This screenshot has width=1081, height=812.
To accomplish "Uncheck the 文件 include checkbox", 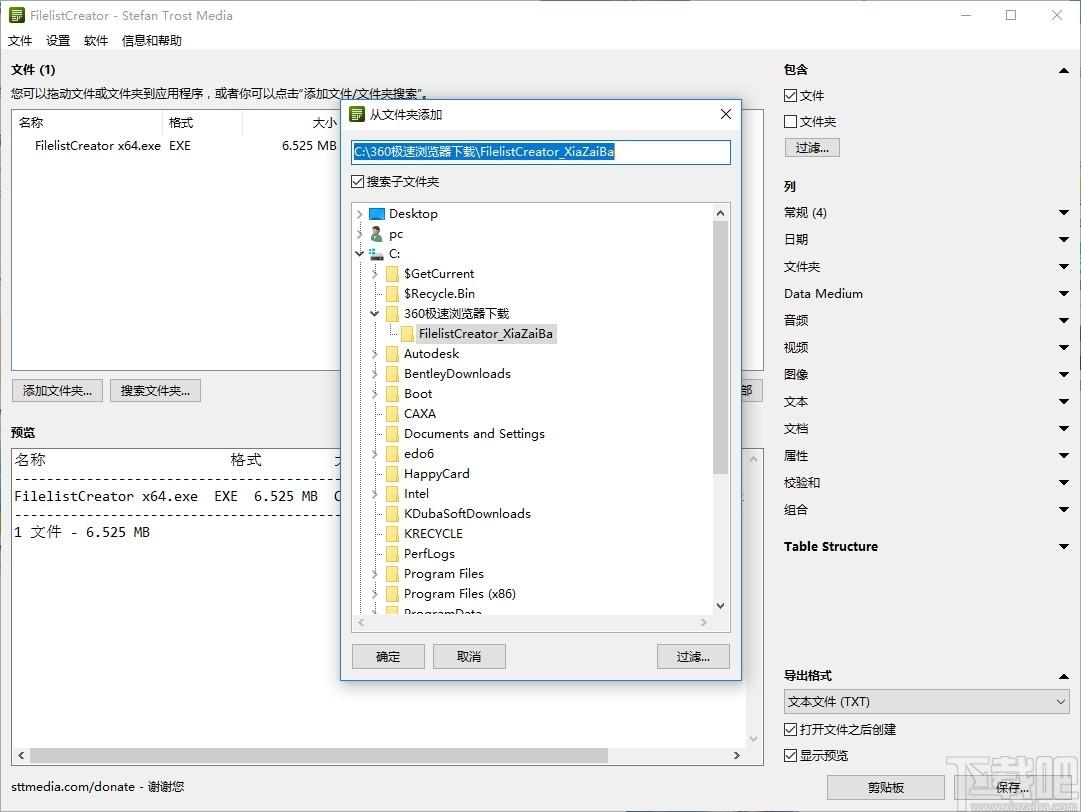I will 790,96.
